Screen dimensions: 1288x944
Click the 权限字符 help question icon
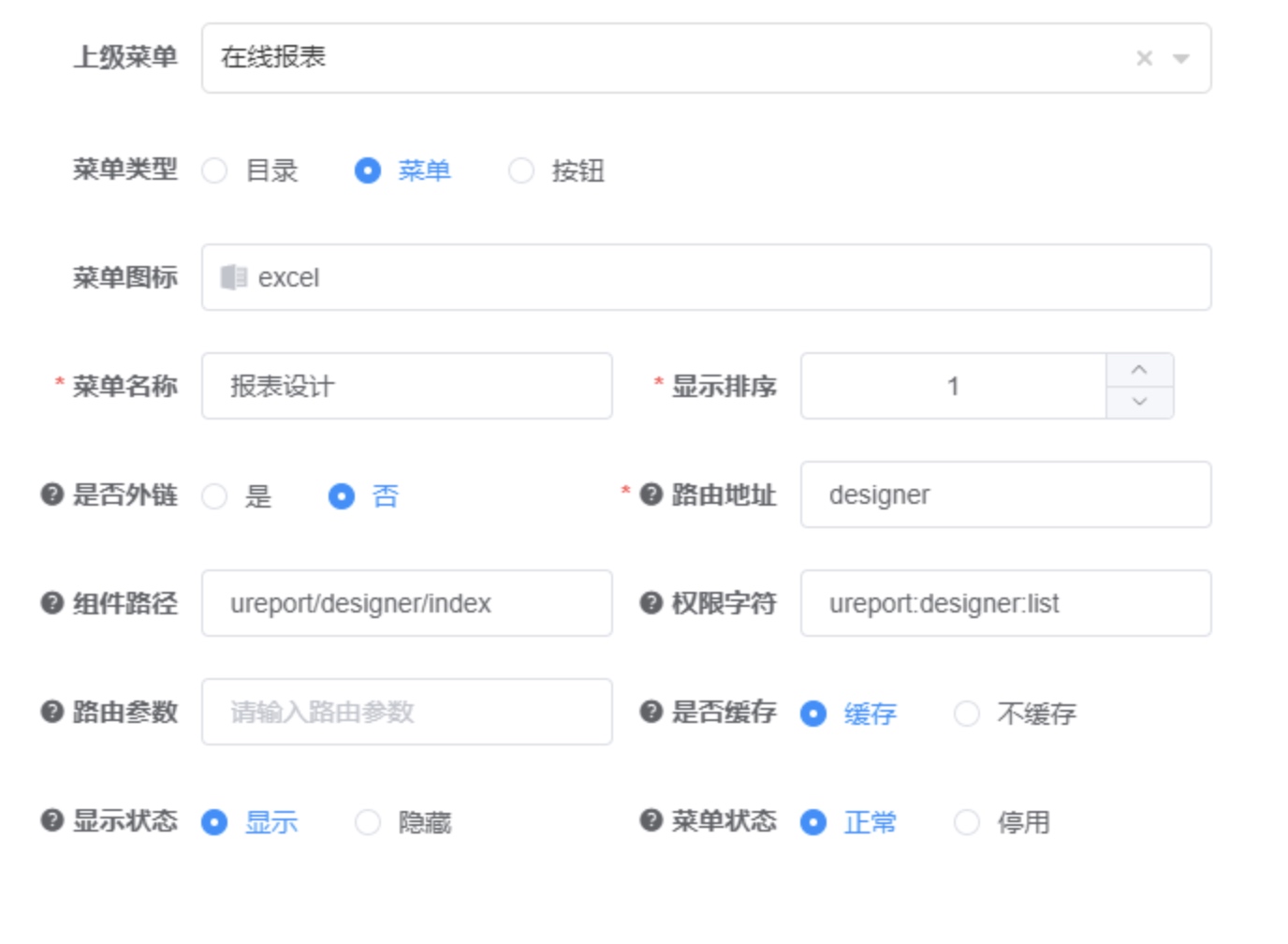[651, 602]
